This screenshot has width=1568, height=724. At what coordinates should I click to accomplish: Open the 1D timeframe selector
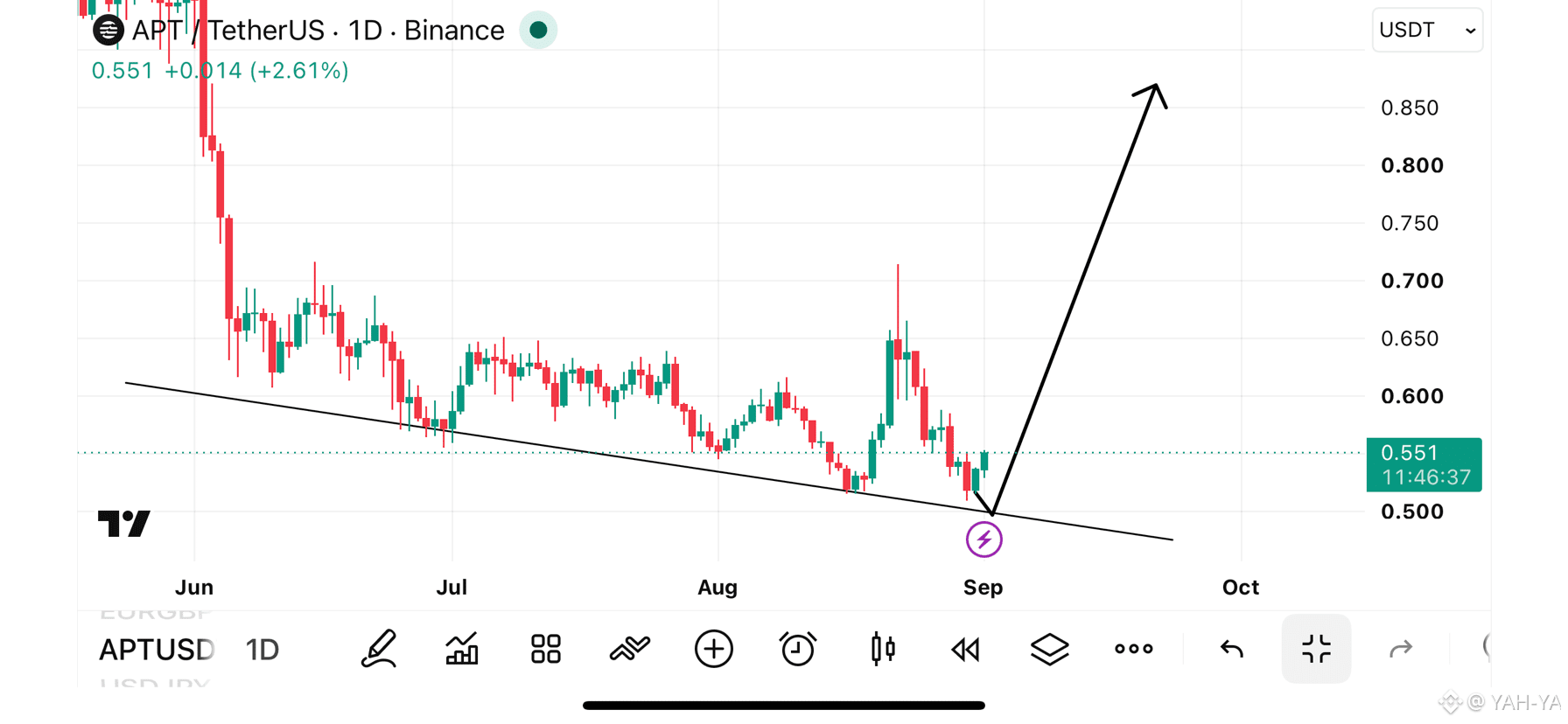tap(262, 650)
